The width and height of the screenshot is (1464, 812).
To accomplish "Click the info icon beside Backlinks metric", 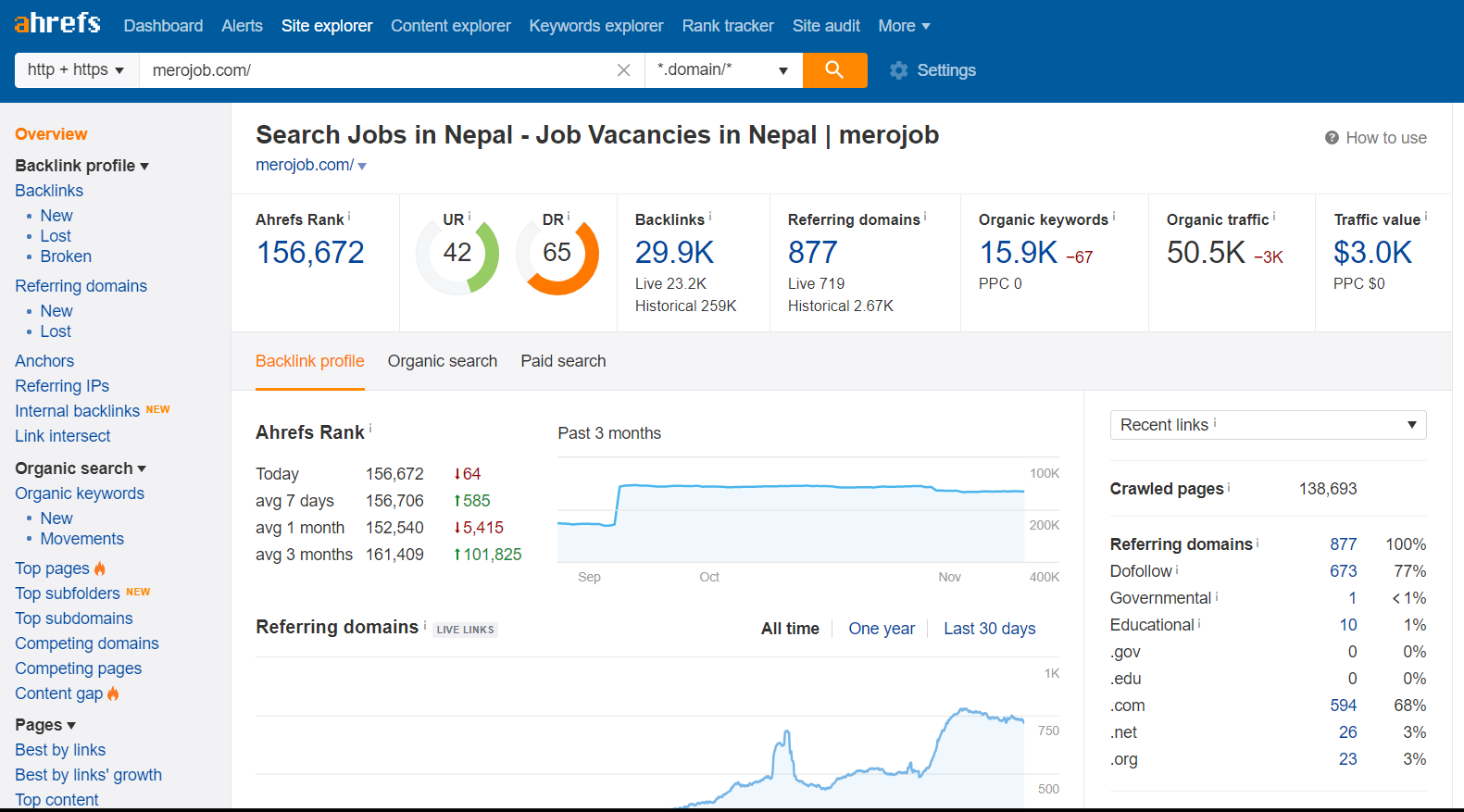I will [x=710, y=217].
